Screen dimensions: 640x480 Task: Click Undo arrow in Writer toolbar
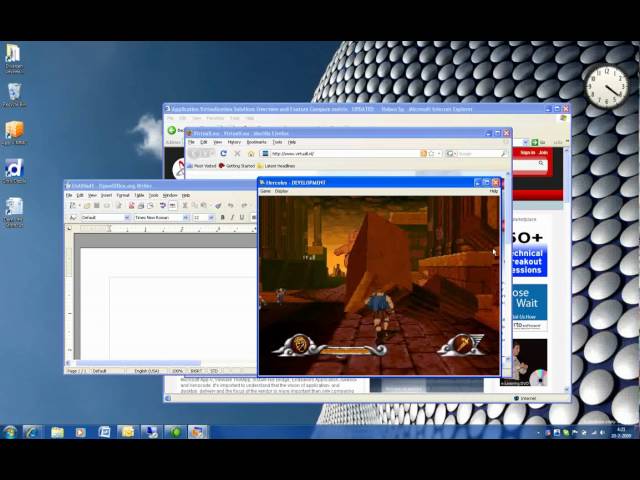pyautogui.click(x=231, y=205)
